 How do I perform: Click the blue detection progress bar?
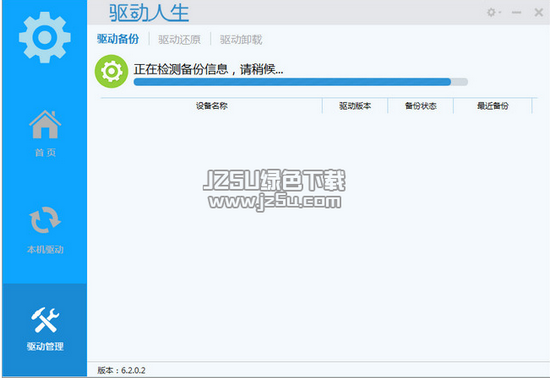301,82
